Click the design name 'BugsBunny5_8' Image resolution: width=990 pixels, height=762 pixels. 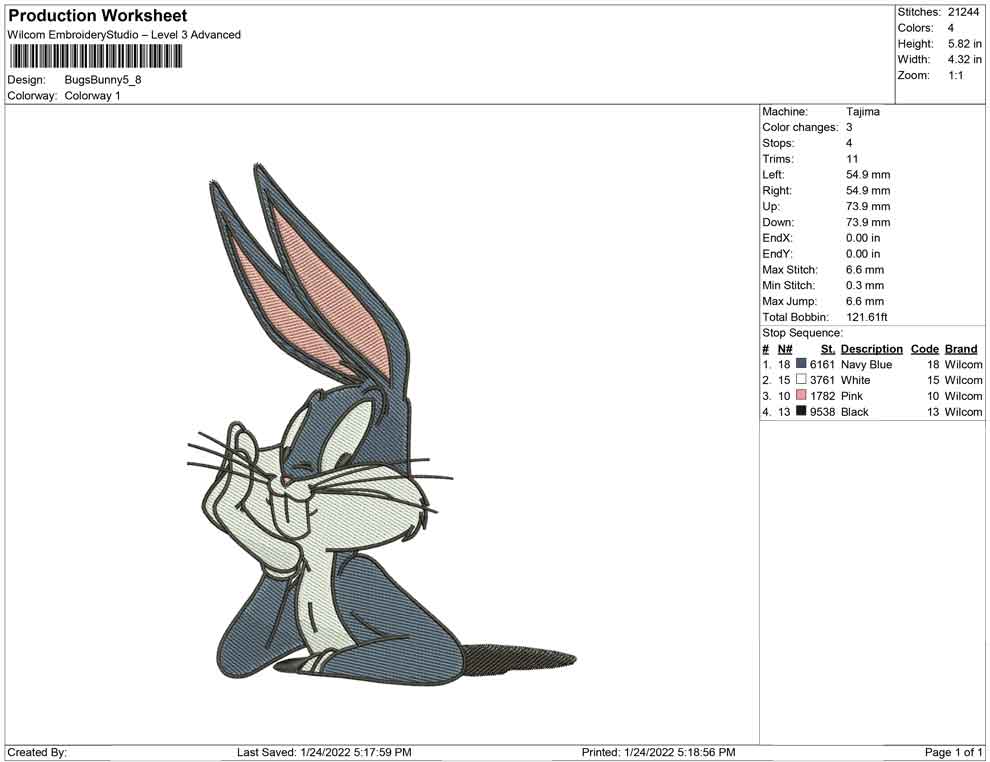coord(103,80)
